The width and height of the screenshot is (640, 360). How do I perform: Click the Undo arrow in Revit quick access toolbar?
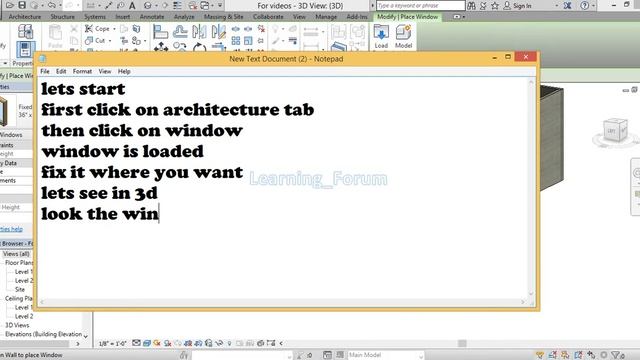tap(52, 5)
